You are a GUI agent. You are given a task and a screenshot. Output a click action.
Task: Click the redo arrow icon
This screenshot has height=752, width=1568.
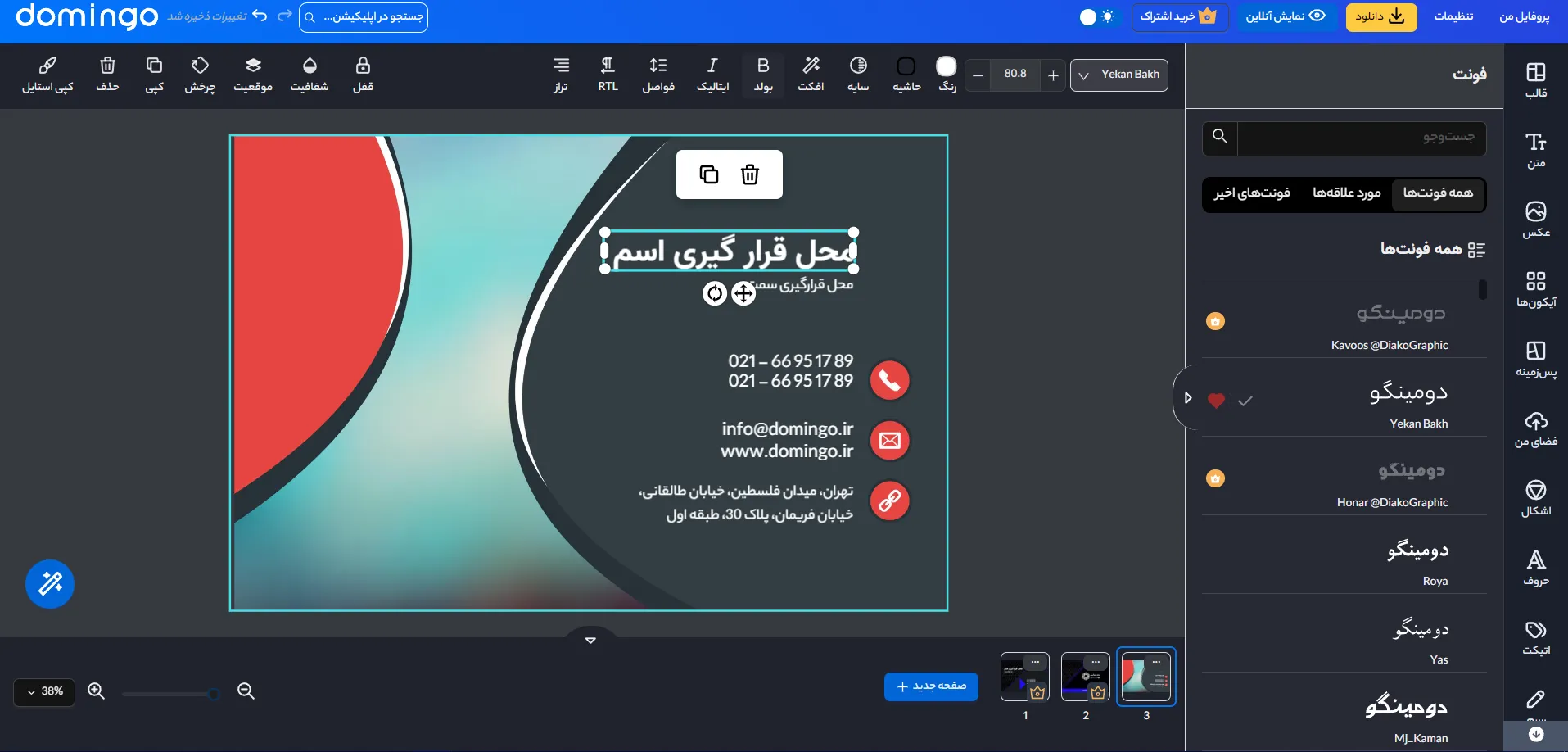[285, 16]
